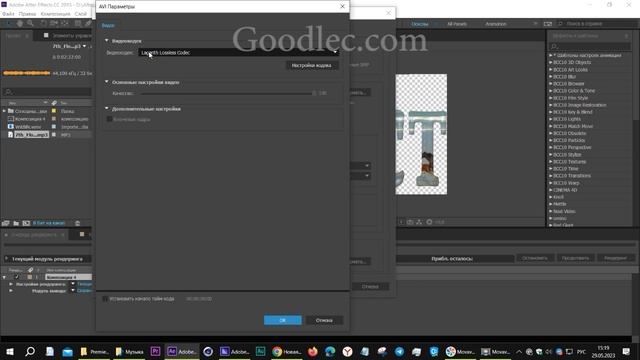Expand BCC10 3D Objects effects category

tap(550, 62)
